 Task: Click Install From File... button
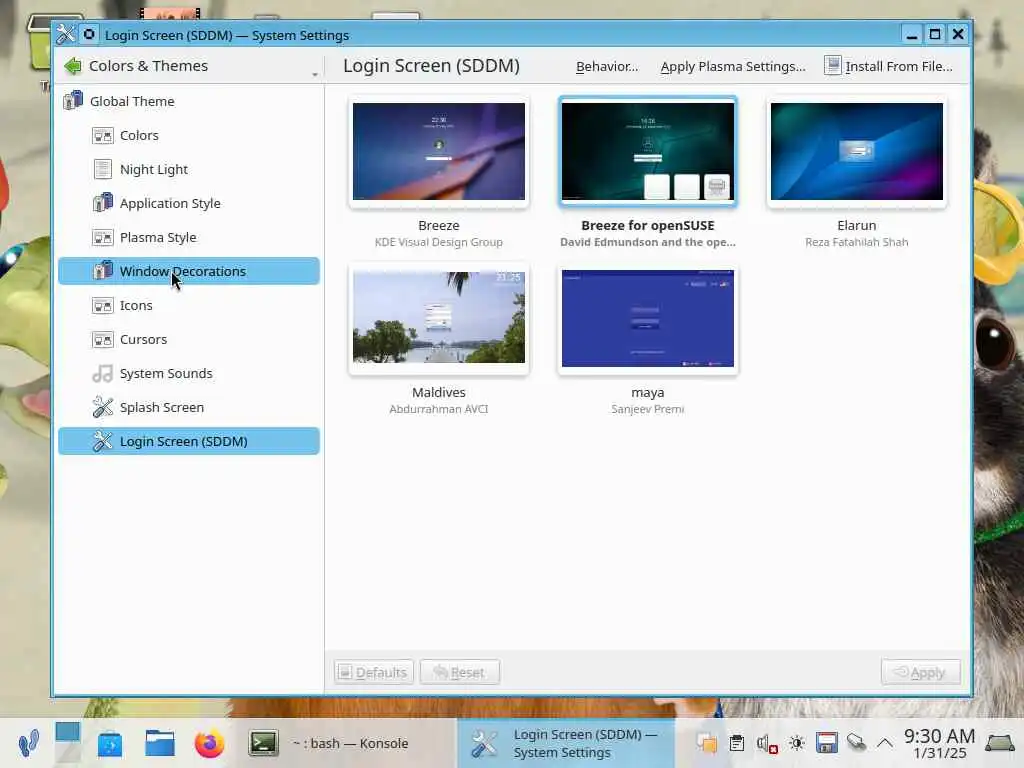(888, 67)
